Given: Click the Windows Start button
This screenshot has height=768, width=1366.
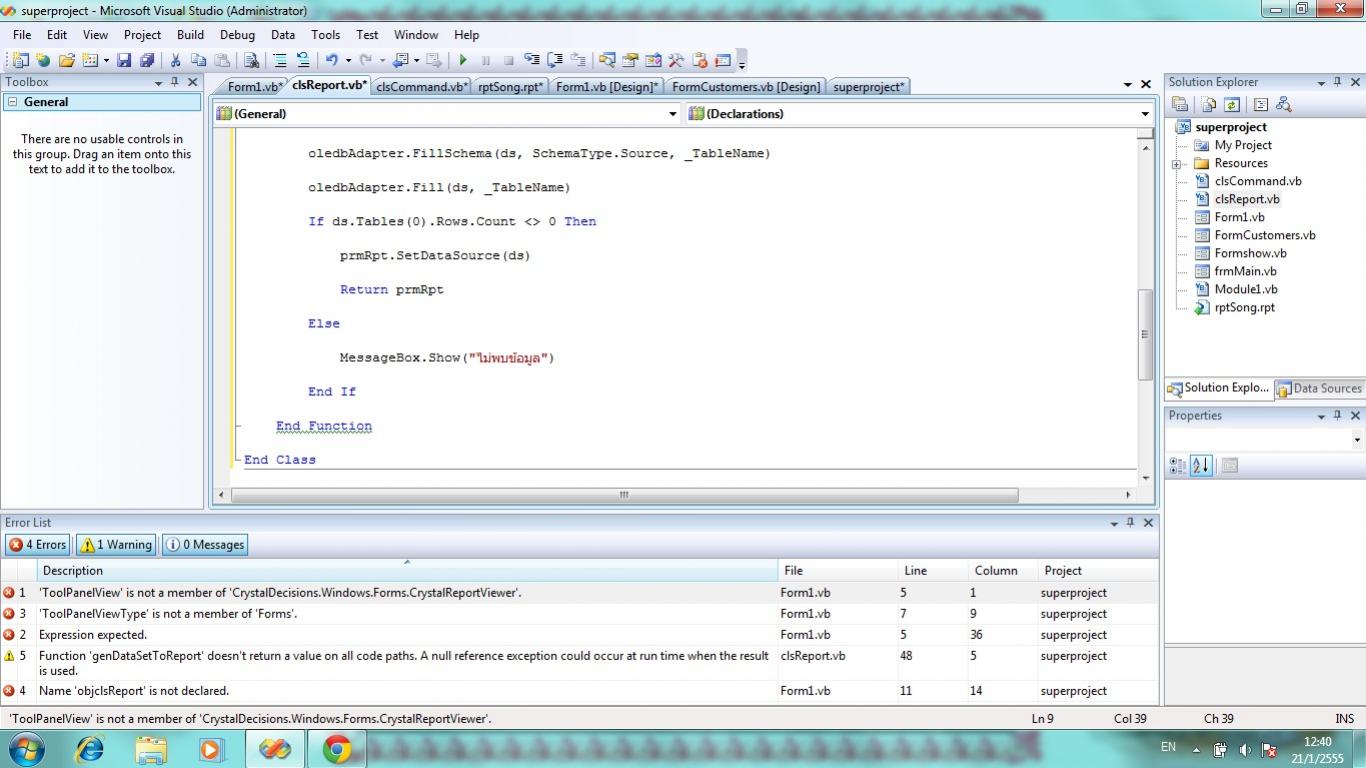Looking at the screenshot, I should click(24, 749).
